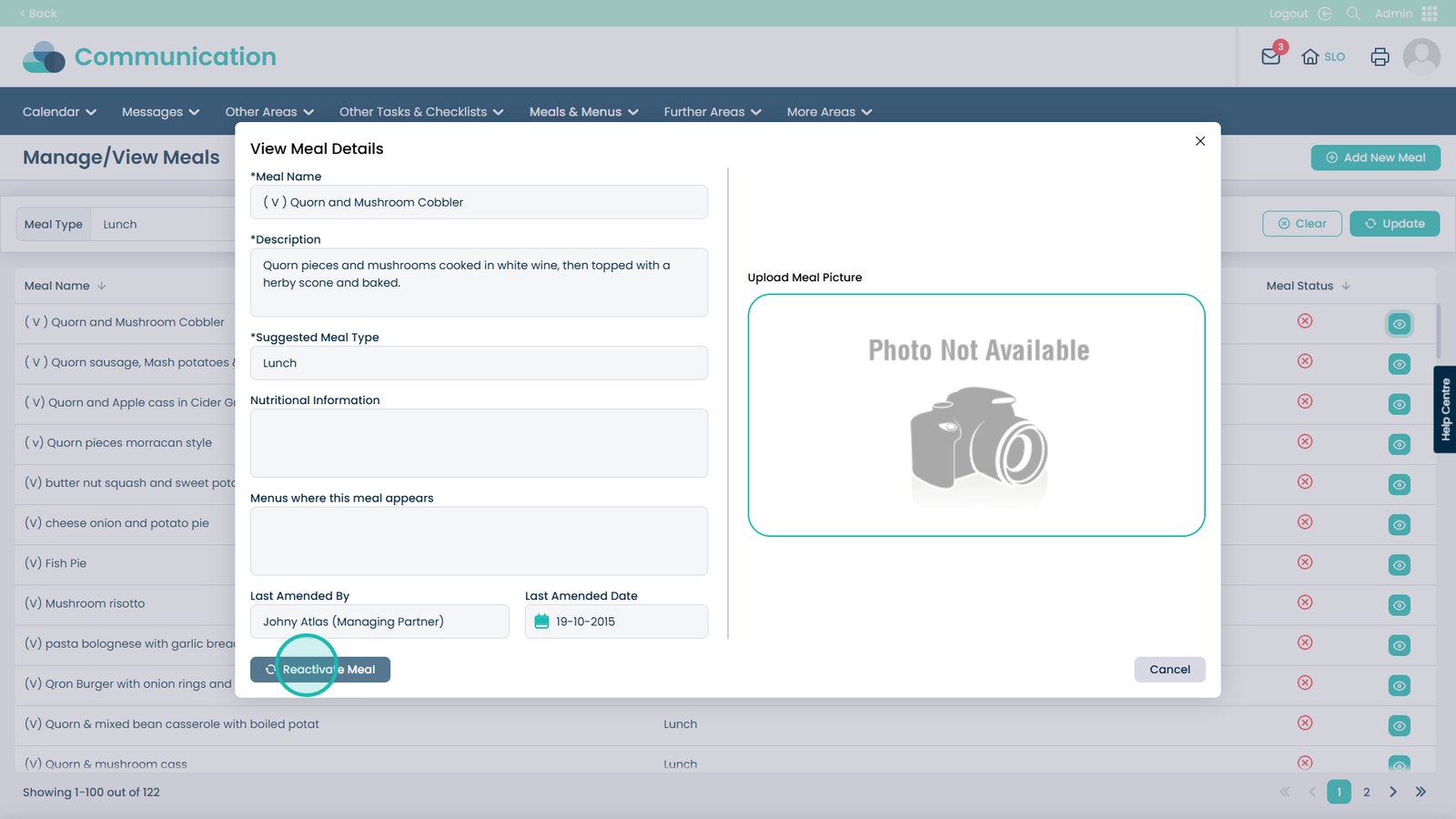Click eye icon for Mushroom risotto row
The image size is (1456, 819).
(1399, 605)
